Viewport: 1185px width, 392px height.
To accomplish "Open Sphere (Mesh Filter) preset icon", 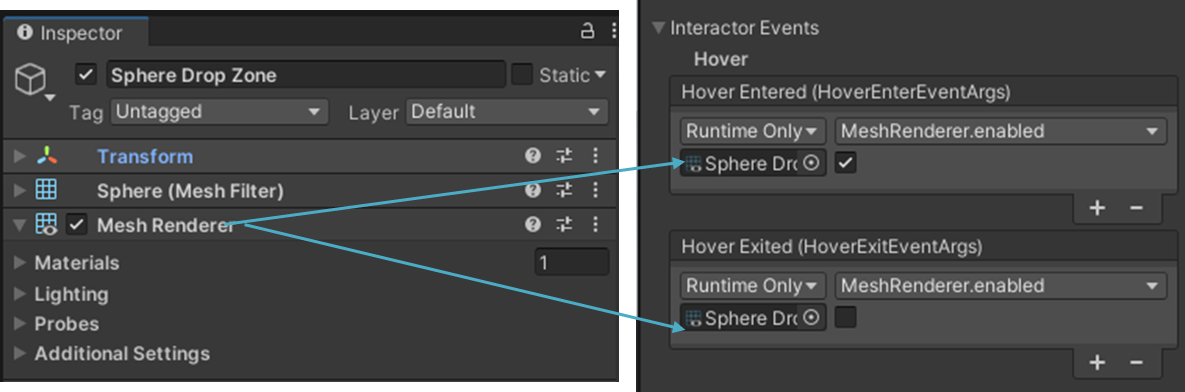I will pyautogui.click(x=565, y=191).
